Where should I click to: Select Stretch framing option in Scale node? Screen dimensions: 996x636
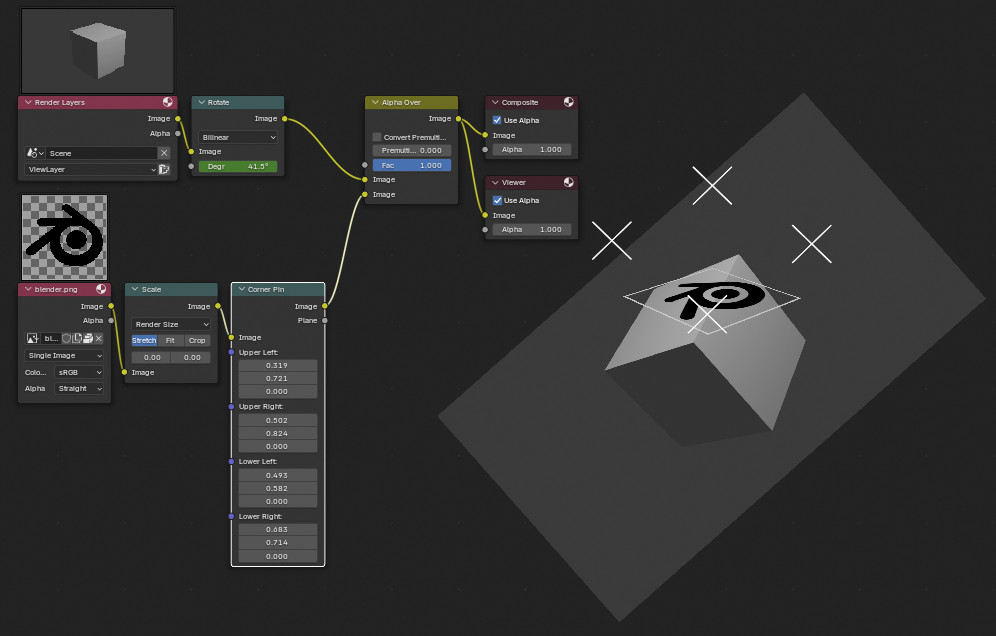click(x=144, y=341)
